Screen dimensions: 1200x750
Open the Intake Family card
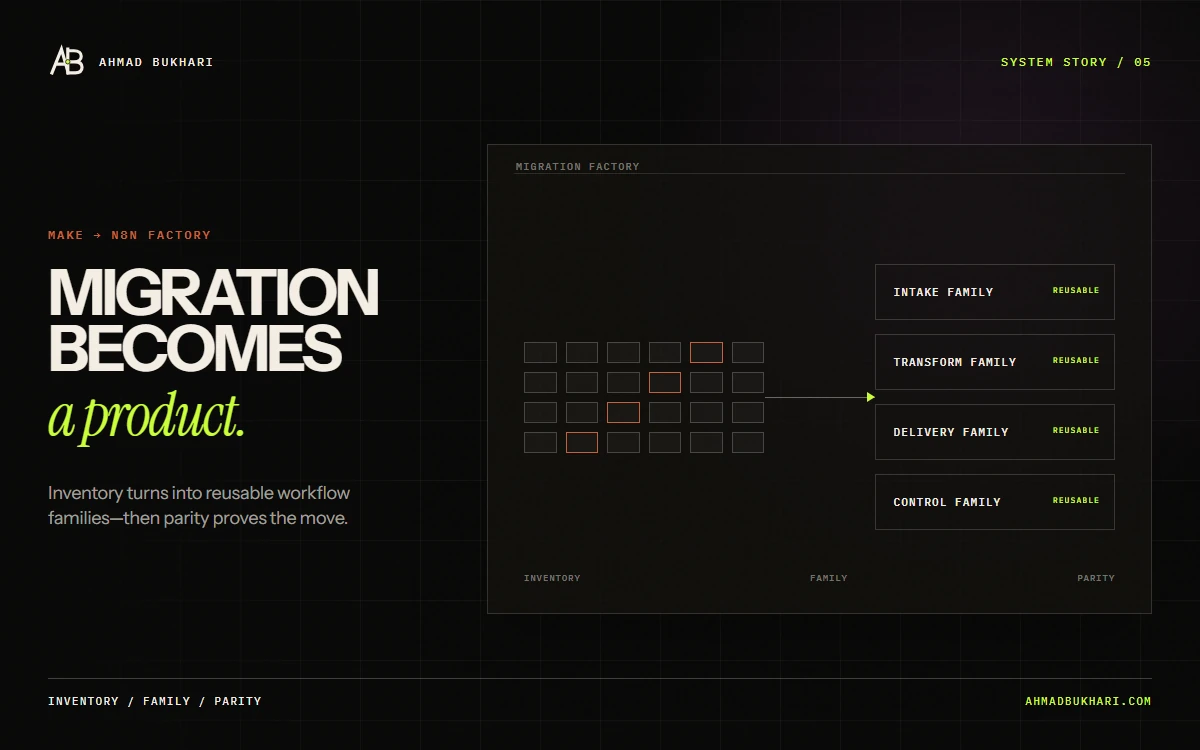995,292
